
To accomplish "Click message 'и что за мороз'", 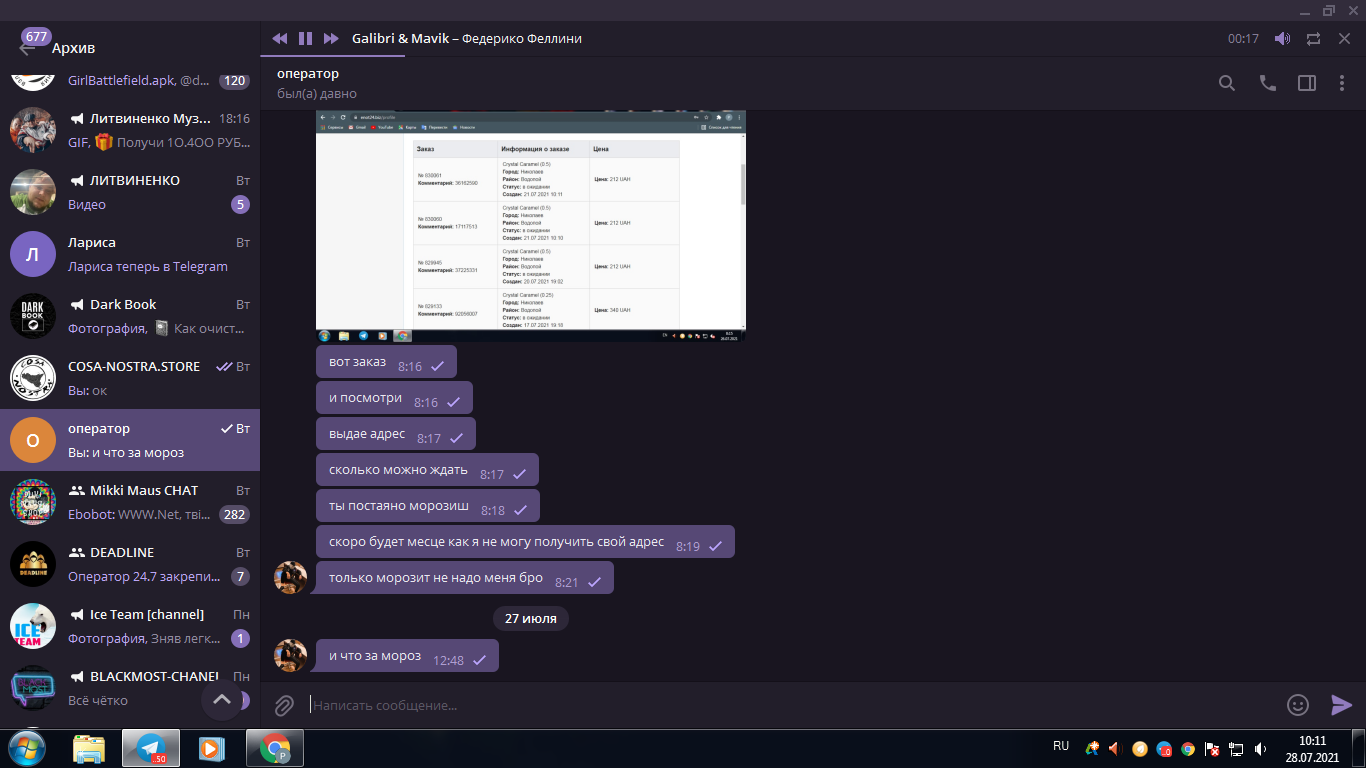I will (407, 656).
